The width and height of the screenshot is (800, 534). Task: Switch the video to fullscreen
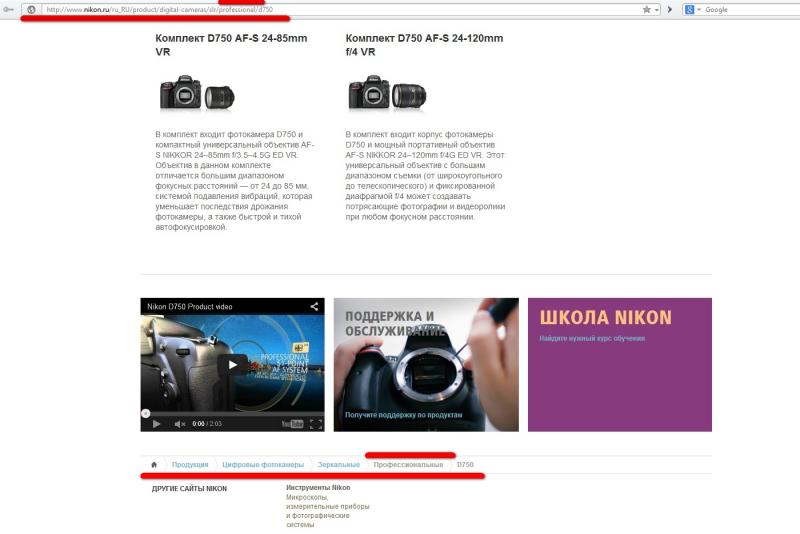click(316, 424)
